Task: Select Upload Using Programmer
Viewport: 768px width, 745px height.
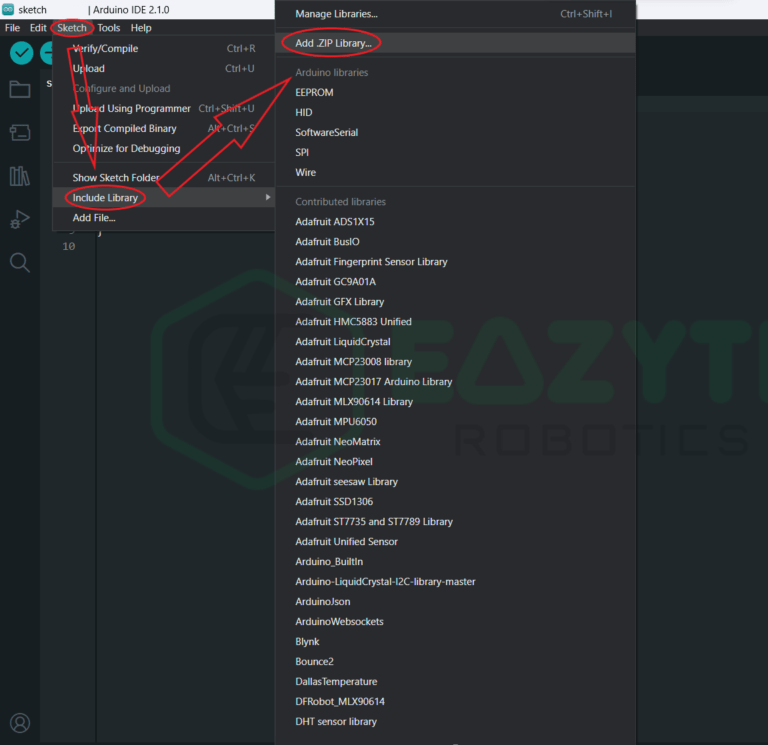Action: point(164,108)
